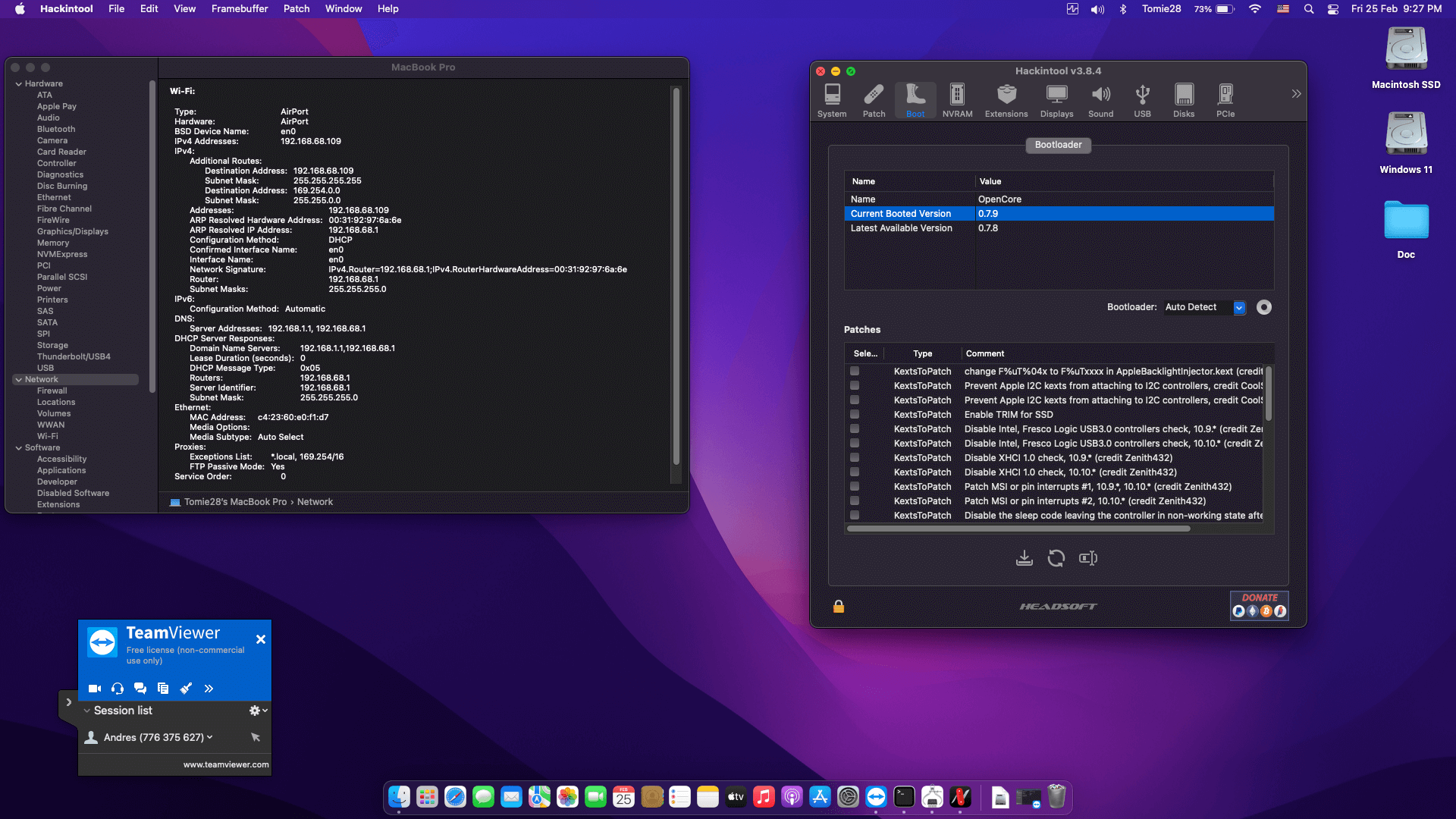The width and height of the screenshot is (1456, 819).
Task: Open the Sound section in Hackintool
Action: click(1100, 100)
